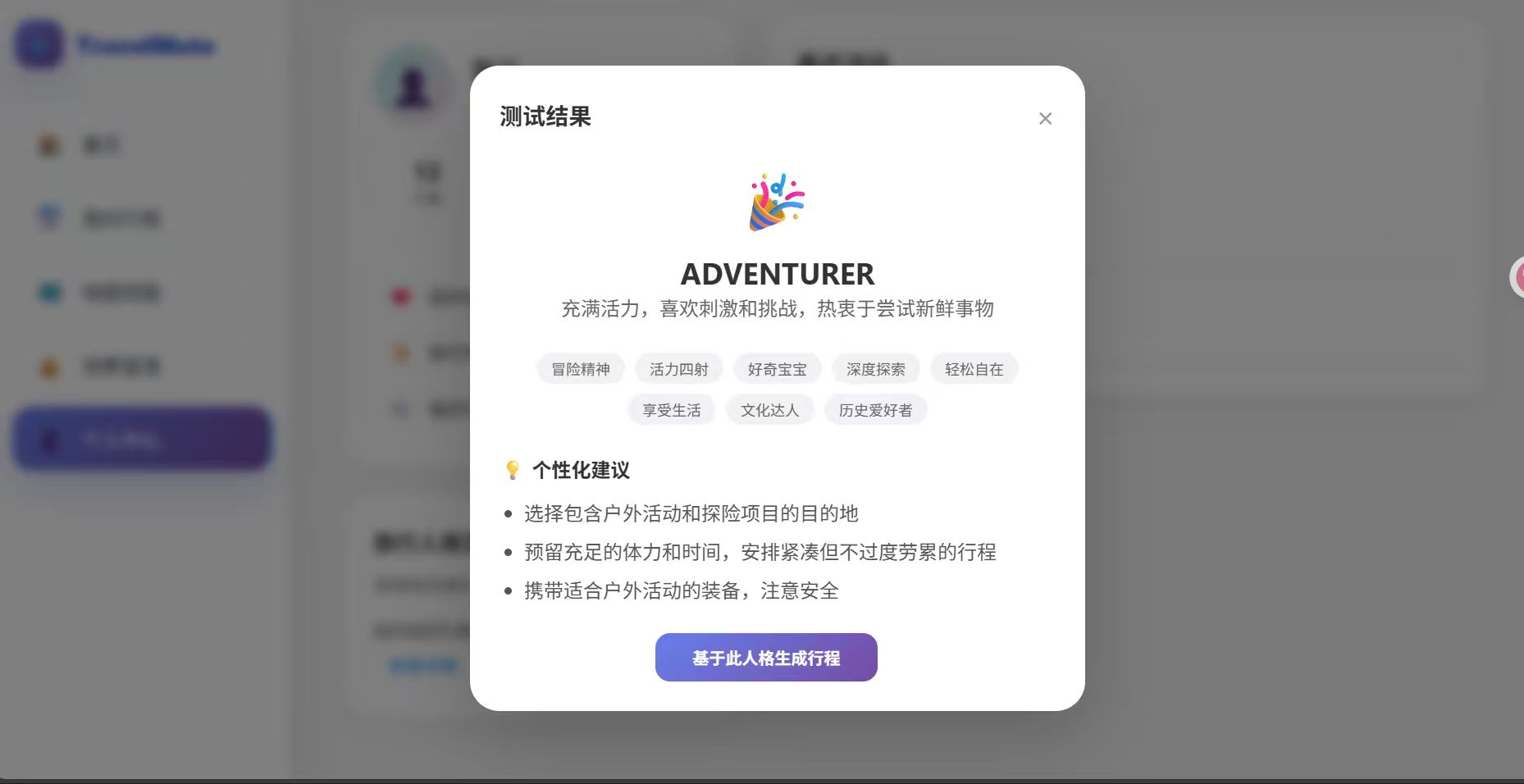Screen dimensions: 1524x784
Task: Open the highlighted purple sidebar menu item
Action: [142, 439]
